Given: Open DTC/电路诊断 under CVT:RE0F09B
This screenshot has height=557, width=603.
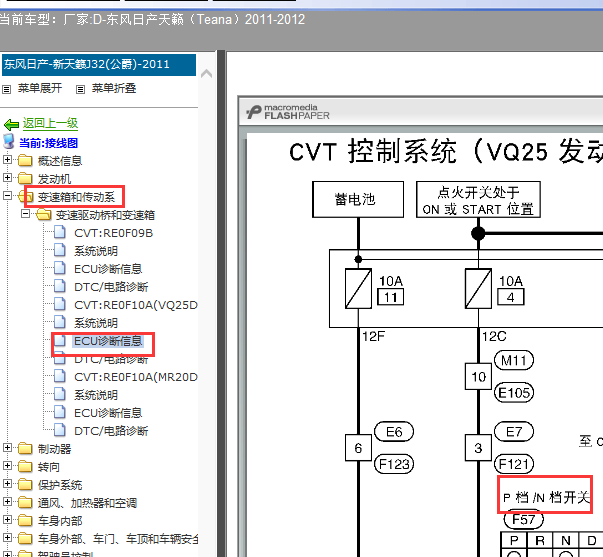Looking at the screenshot, I should (x=111, y=287).
